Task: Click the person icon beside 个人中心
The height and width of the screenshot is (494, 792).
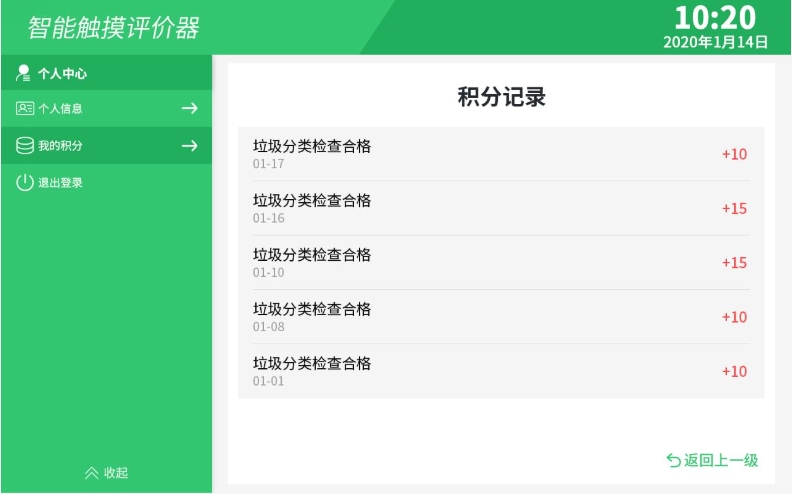Action: click(24, 73)
